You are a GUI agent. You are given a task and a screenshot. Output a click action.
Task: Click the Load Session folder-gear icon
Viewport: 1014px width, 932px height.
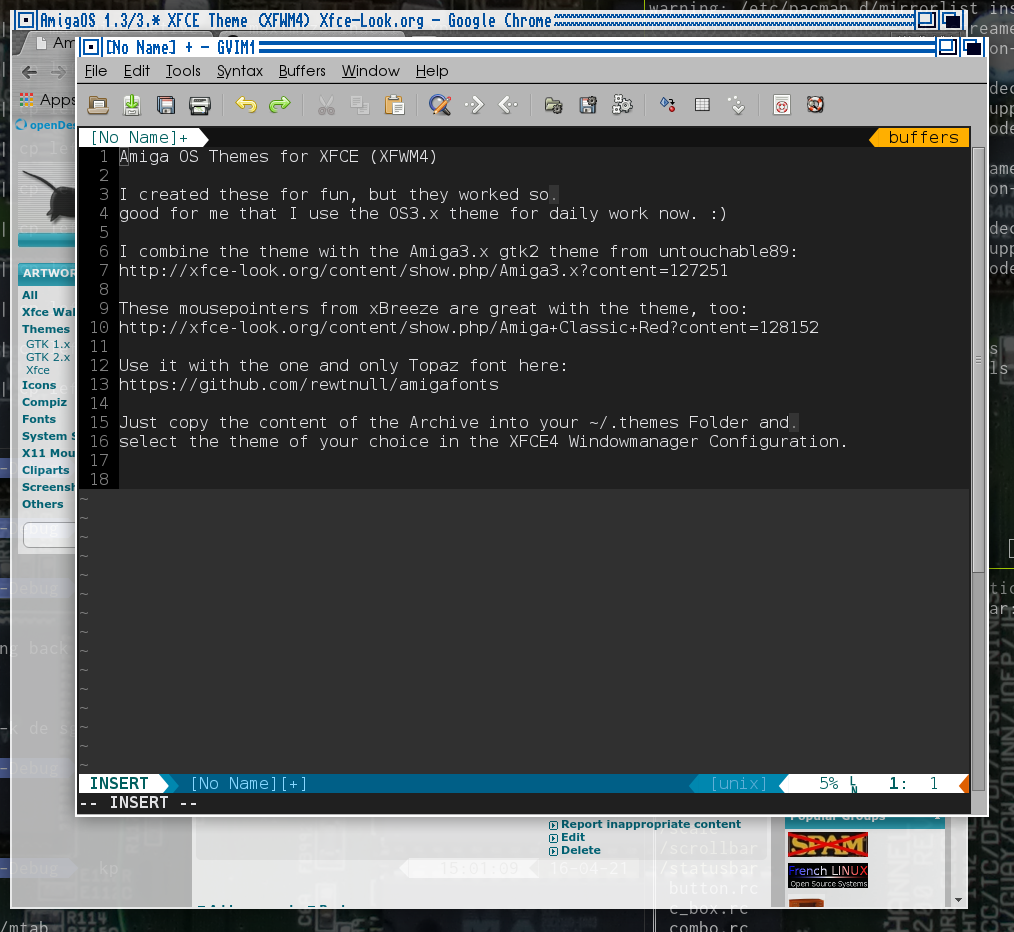pos(554,105)
